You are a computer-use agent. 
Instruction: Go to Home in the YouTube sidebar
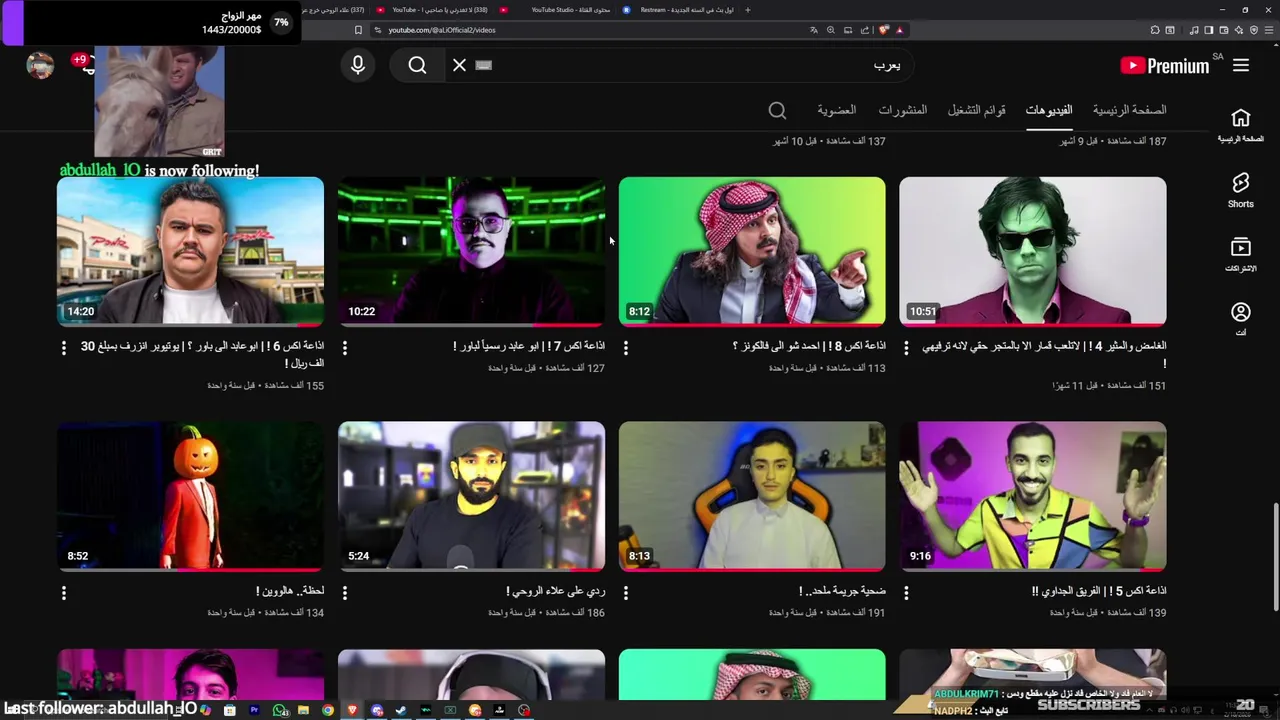1240,125
